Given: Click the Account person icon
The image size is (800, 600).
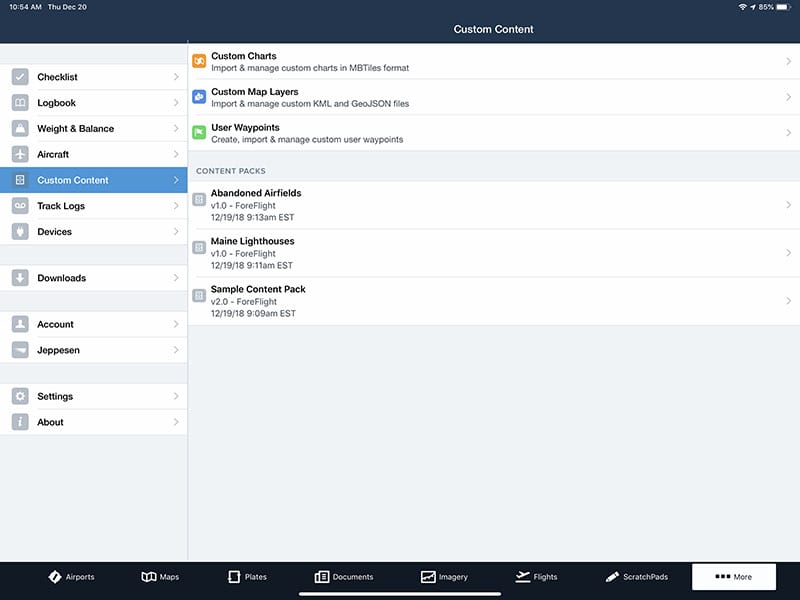Looking at the screenshot, I should pos(20,324).
